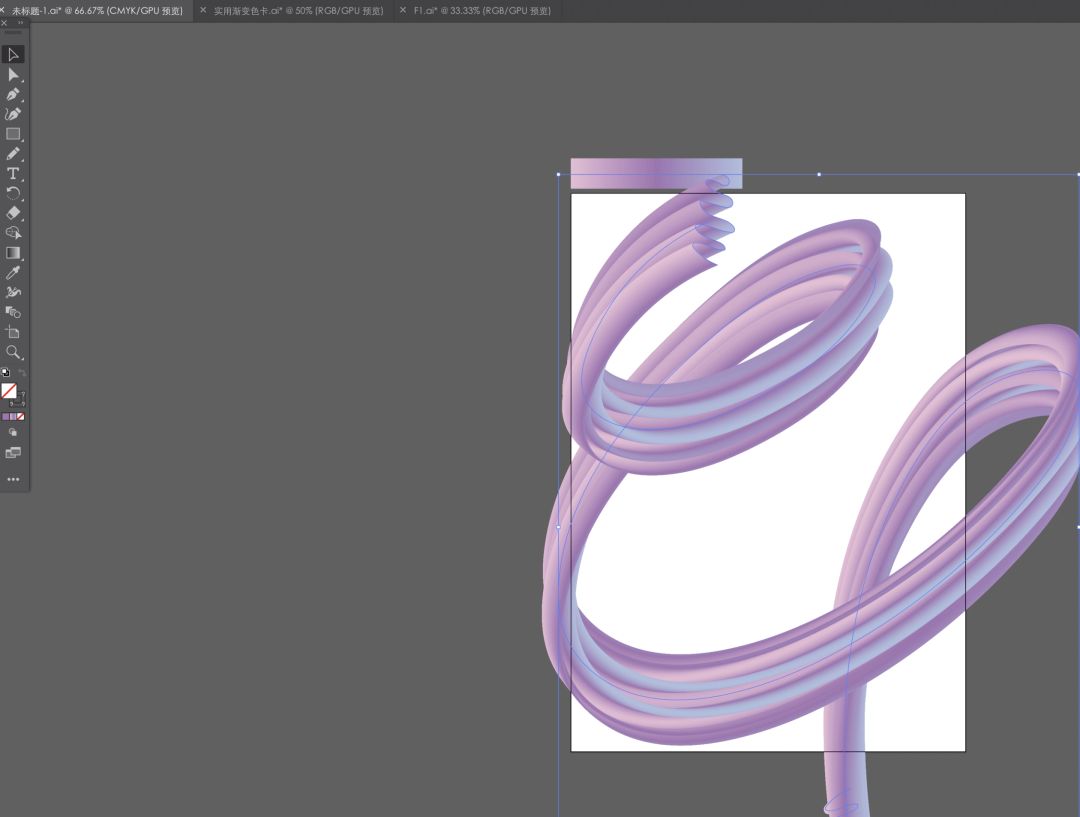1080x817 pixels.
Task: Select the Artboard tool
Action: click(13, 332)
